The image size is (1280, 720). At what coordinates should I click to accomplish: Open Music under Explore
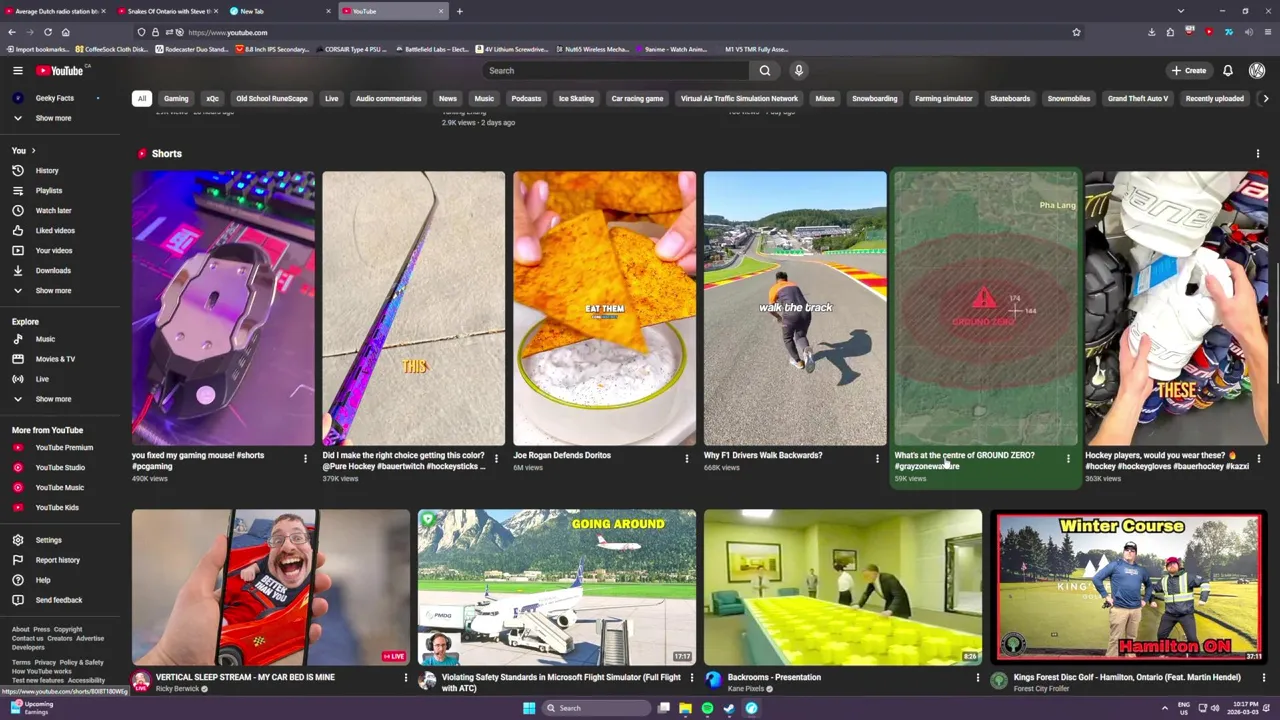(45, 339)
